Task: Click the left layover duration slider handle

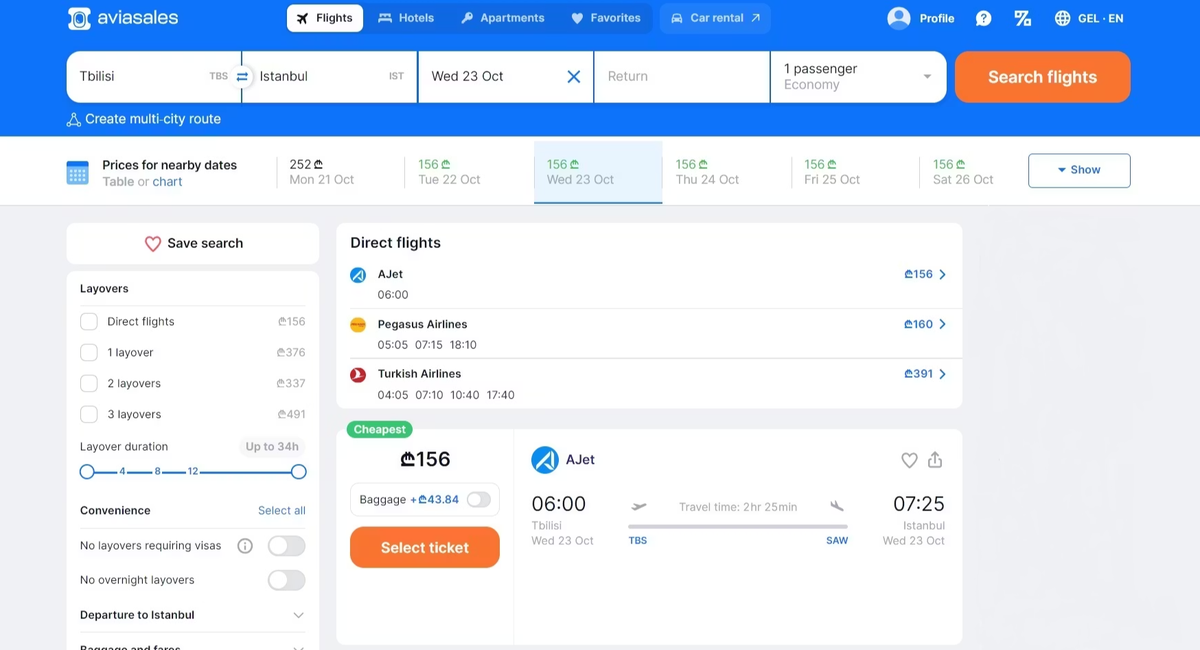Action: point(87,472)
